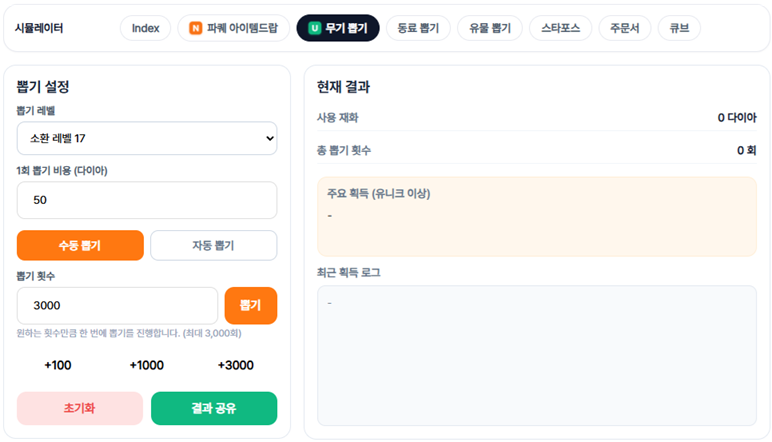This screenshot has width=772, height=442.
Task: Expand the 소환 레벨 17 dropdown
Action: (147, 138)
